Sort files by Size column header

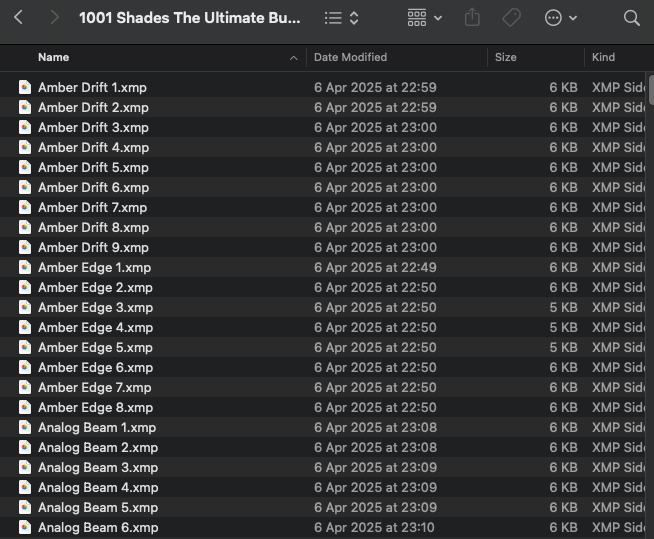[x=506, y=57]
